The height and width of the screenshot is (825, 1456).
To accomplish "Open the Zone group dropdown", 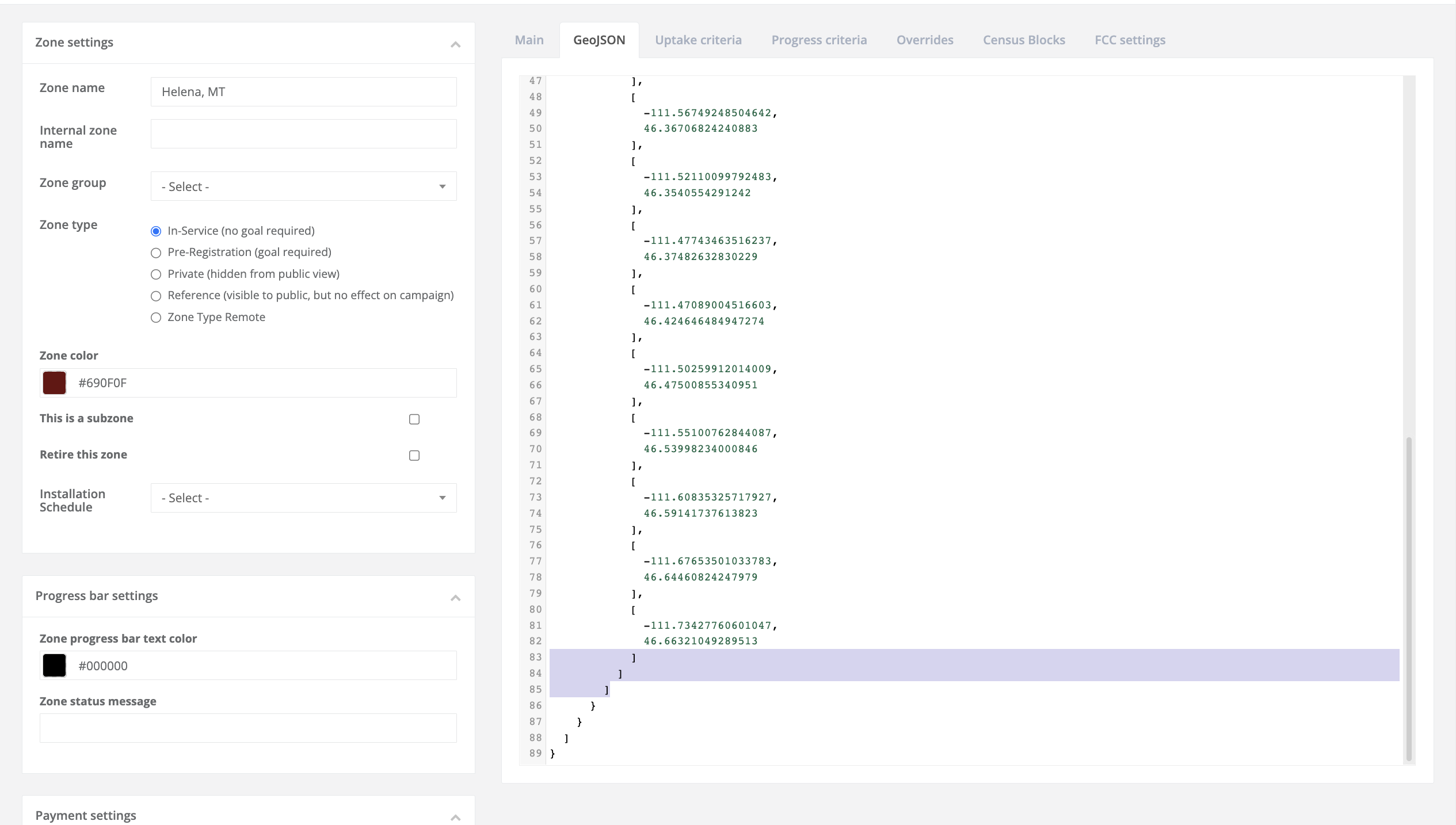I will point(303,186).
